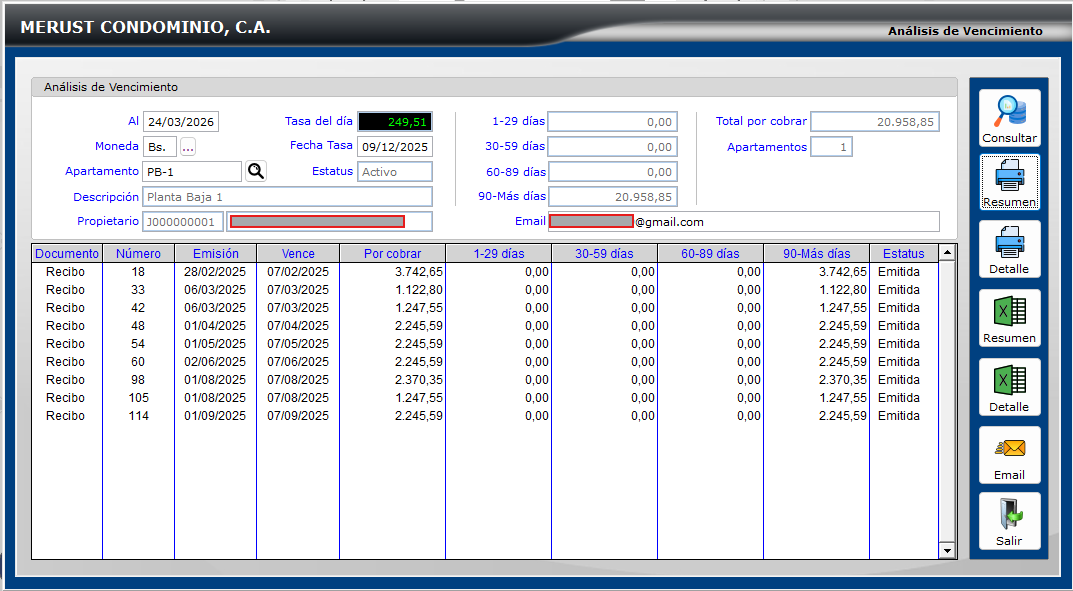Sort by the Número column header
The height and width of the screenshot is (591, 1073).
coord(138,254)
